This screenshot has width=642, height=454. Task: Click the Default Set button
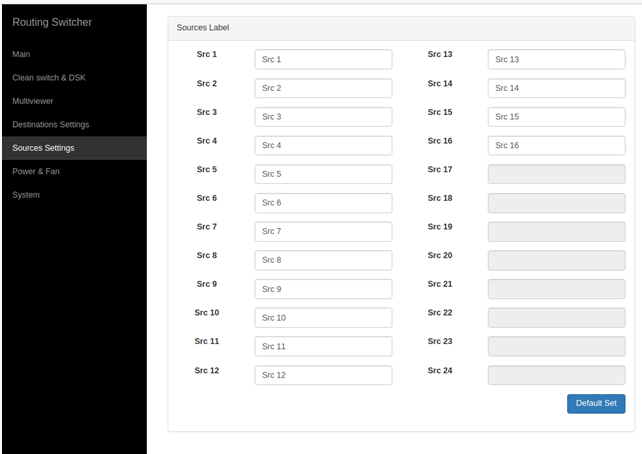(596, 403)
